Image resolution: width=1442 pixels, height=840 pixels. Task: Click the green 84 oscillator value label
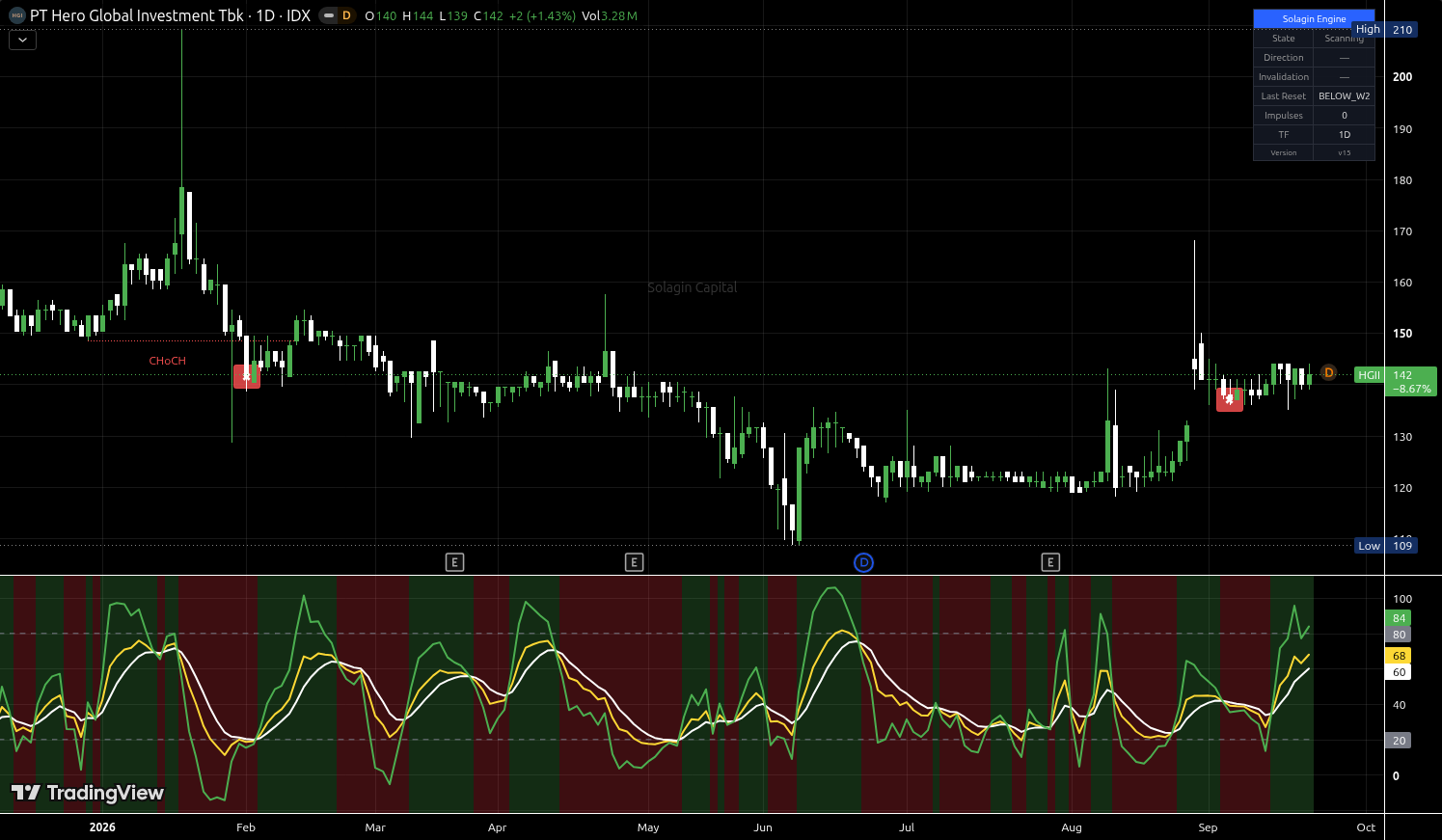coord(1399,618)
